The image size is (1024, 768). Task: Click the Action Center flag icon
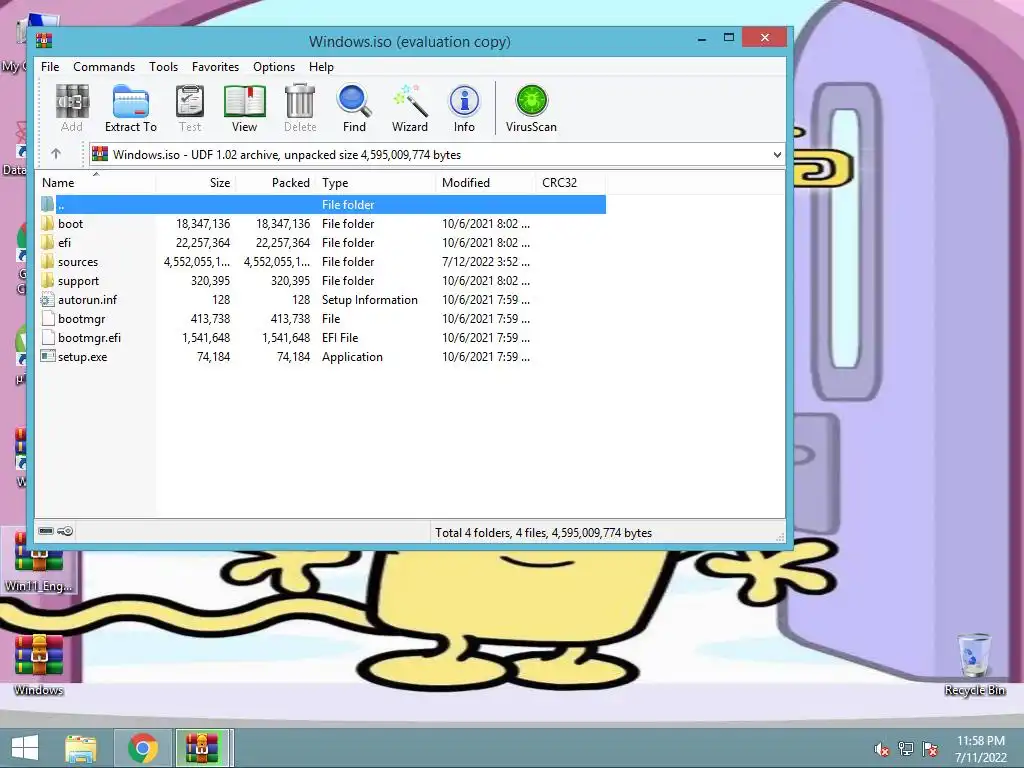point(930,749)
